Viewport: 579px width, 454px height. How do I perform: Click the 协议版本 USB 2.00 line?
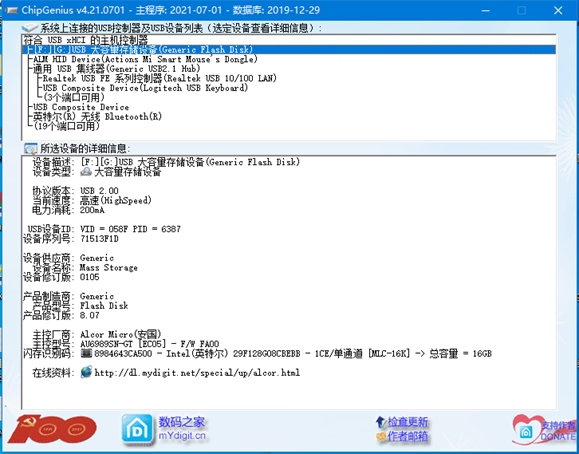[x=75, y=191]
